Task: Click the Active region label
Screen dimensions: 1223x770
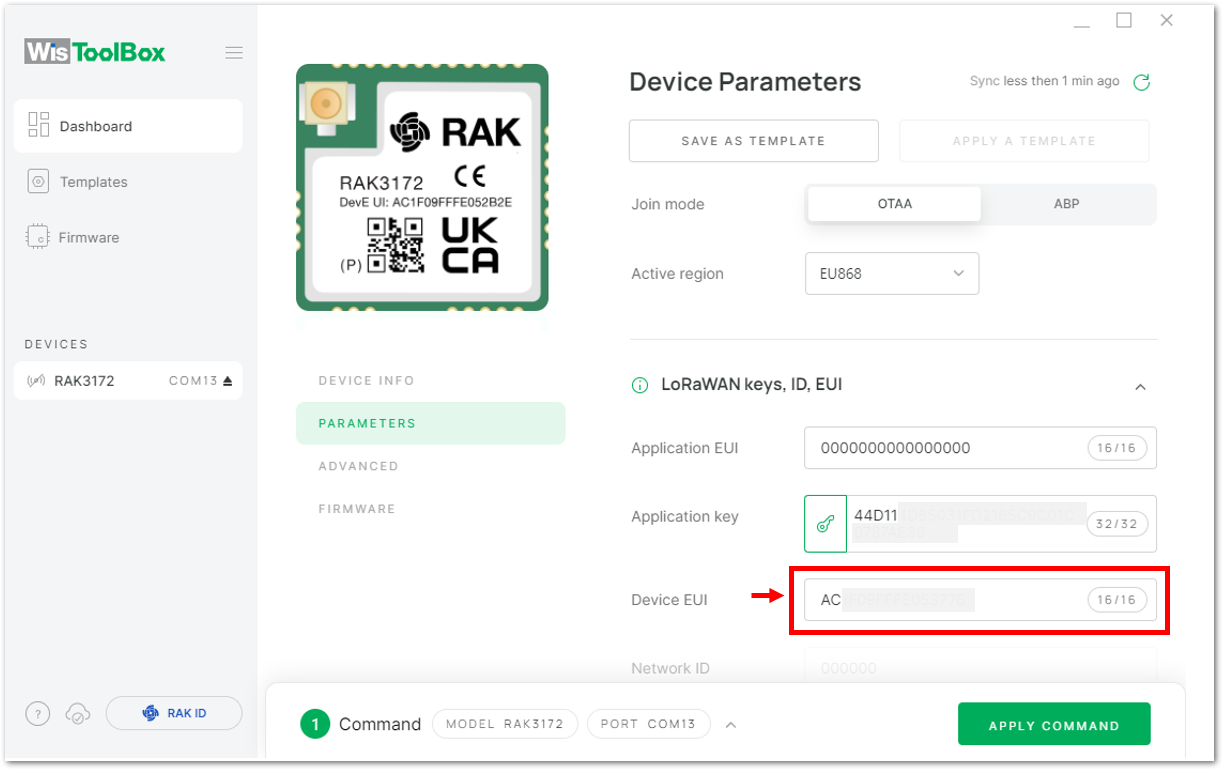Action: (677, 274)
